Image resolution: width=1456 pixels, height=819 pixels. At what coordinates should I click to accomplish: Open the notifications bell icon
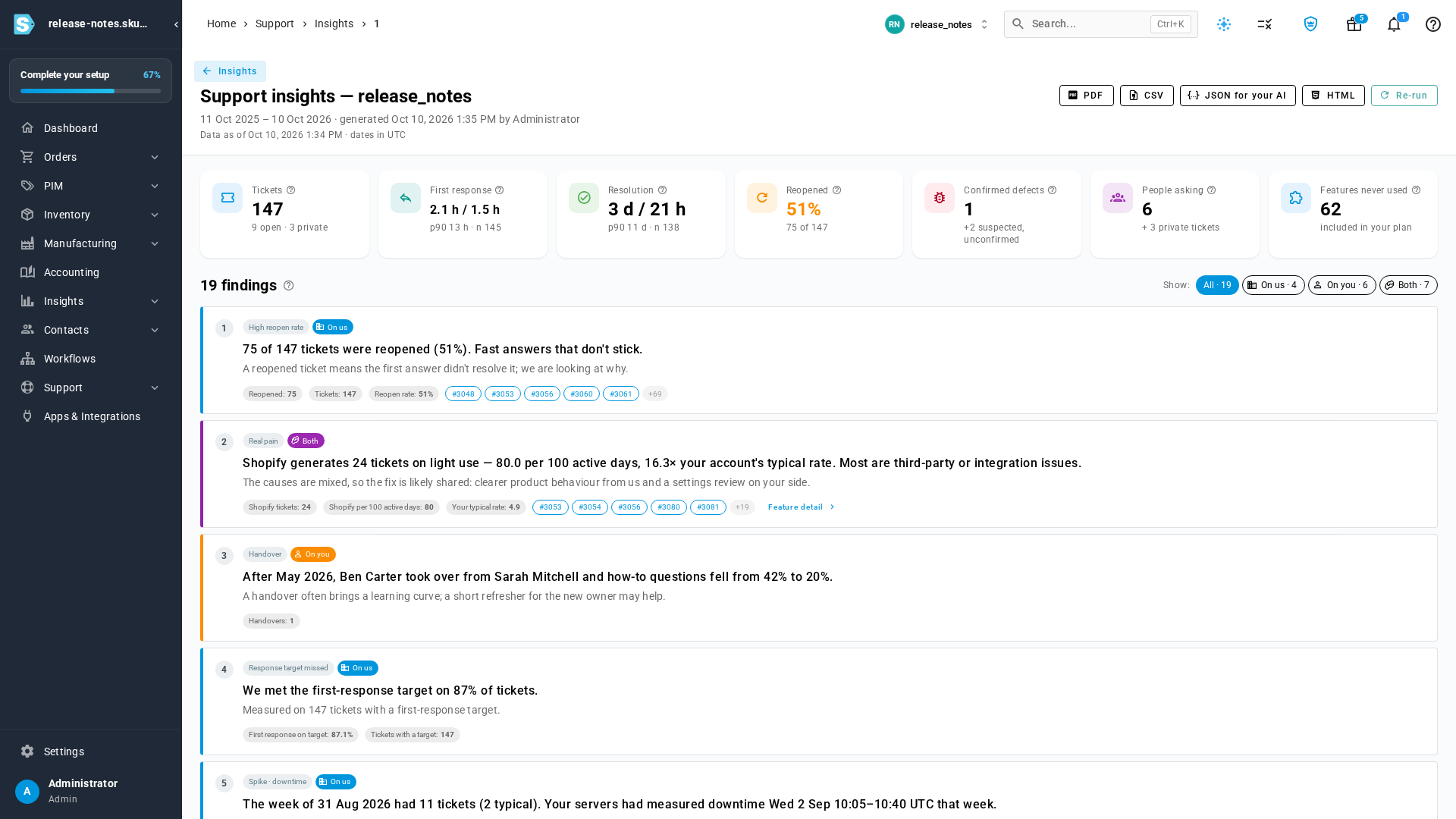(1394, 24)
